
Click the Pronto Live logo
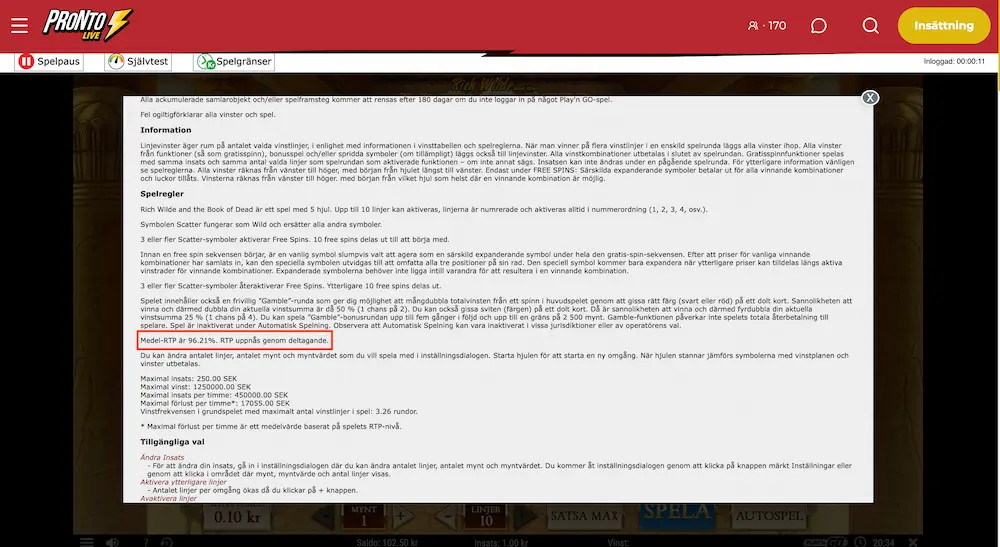tap(88, 25)
